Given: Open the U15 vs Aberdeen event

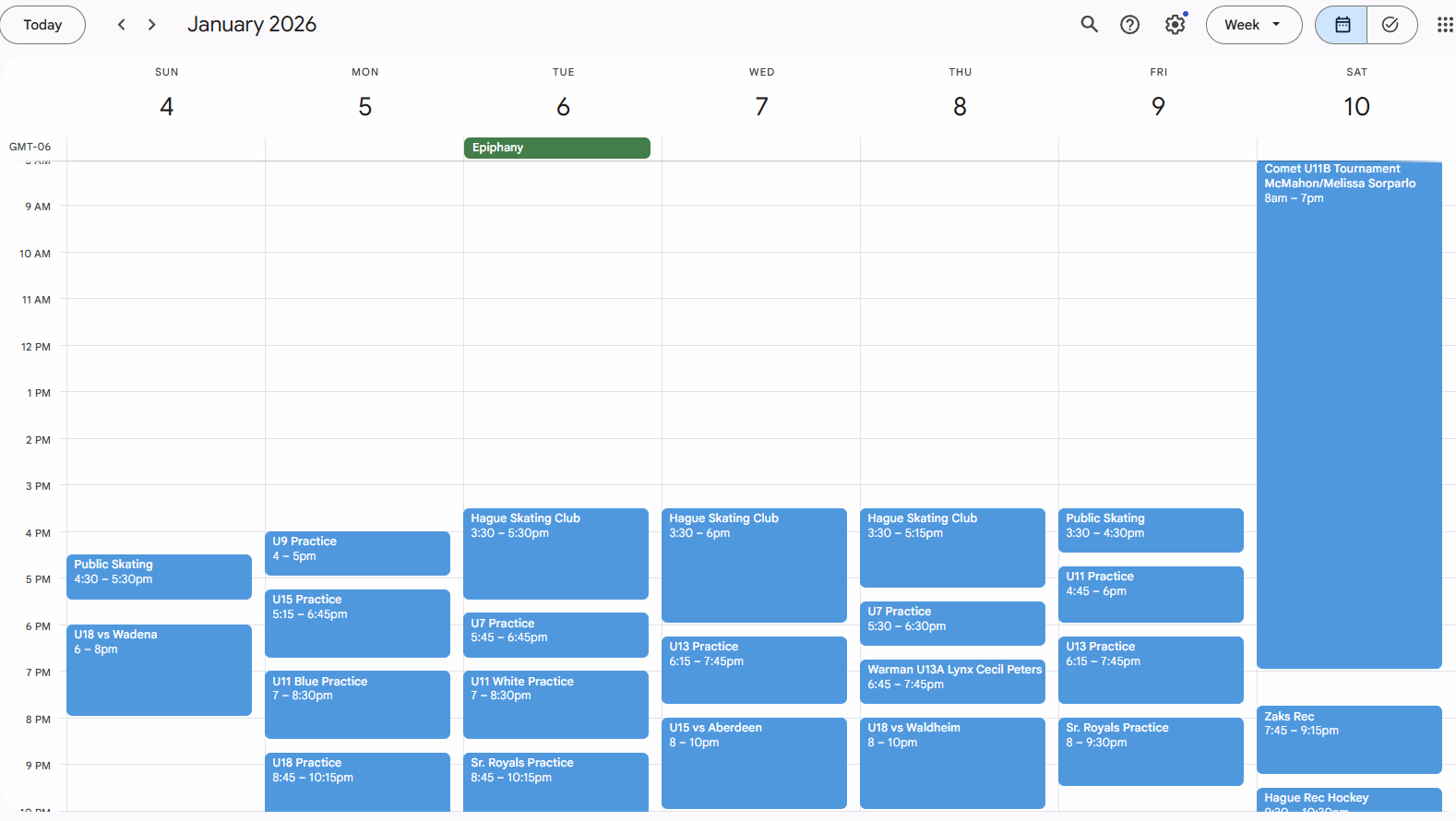Looking at the screenshot, I should click(x=753, y=762).
